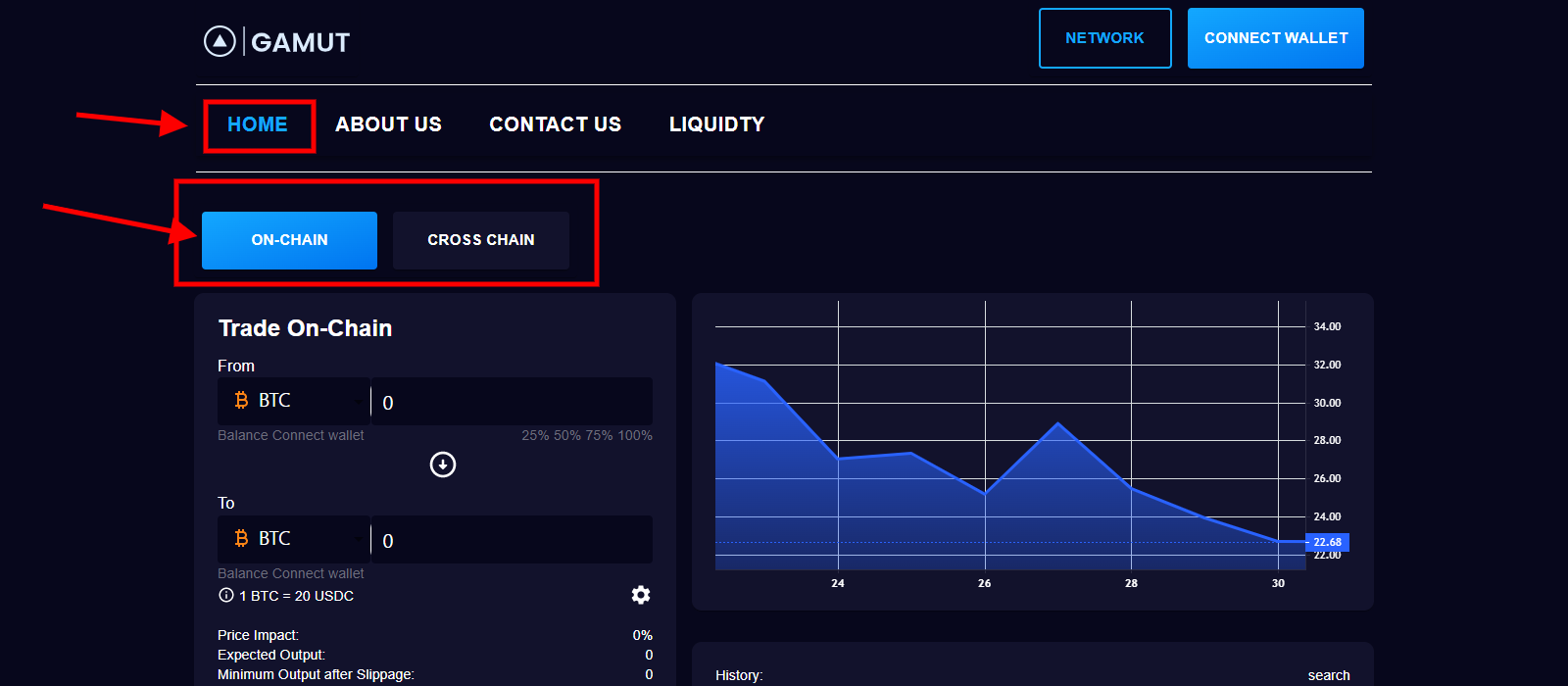Focus the To amount input field
Viewport: 1568px width, 686px height.
point(512,540)
